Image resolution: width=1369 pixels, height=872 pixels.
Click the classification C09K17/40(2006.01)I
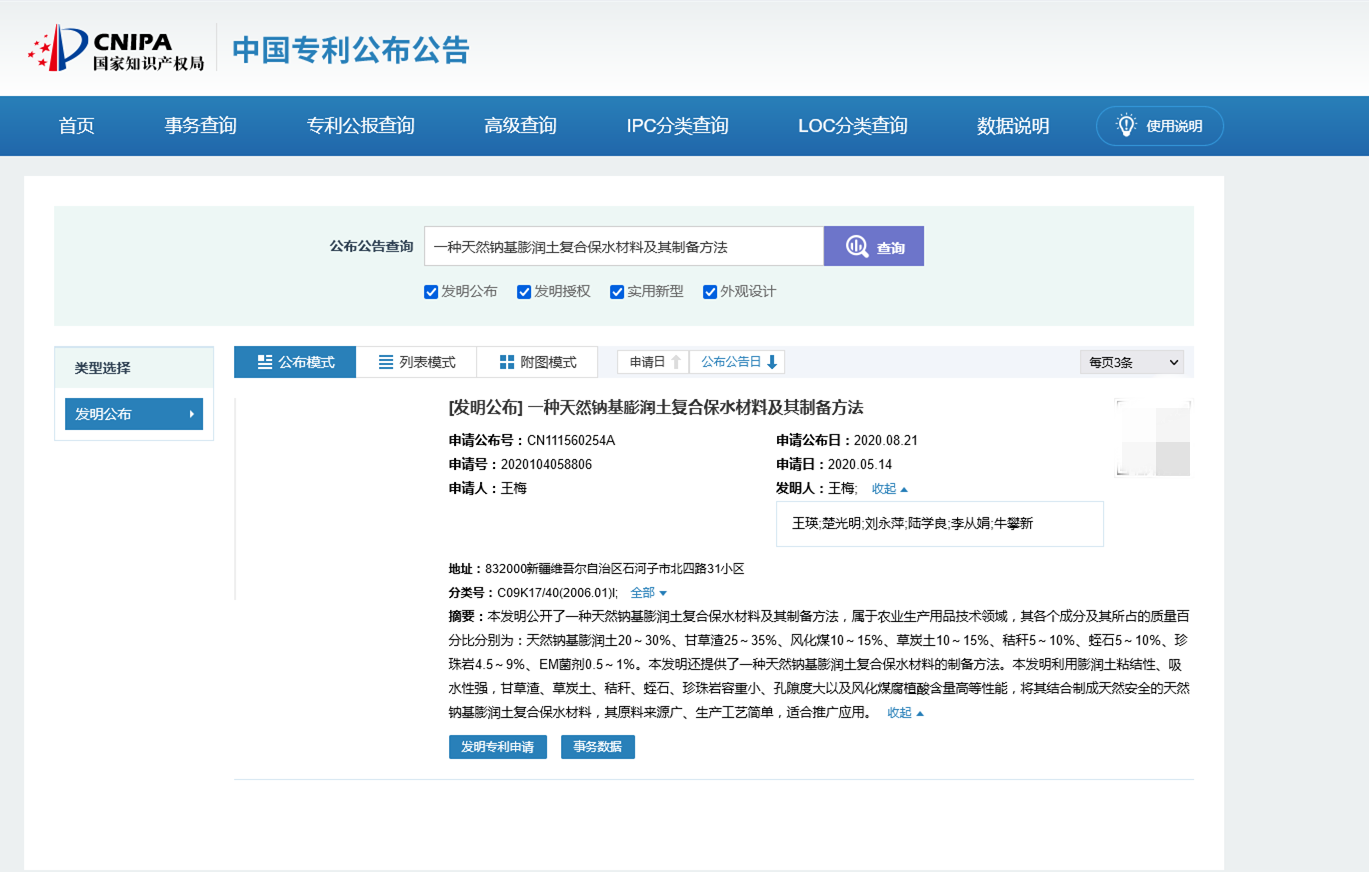(x=558, y=593)
